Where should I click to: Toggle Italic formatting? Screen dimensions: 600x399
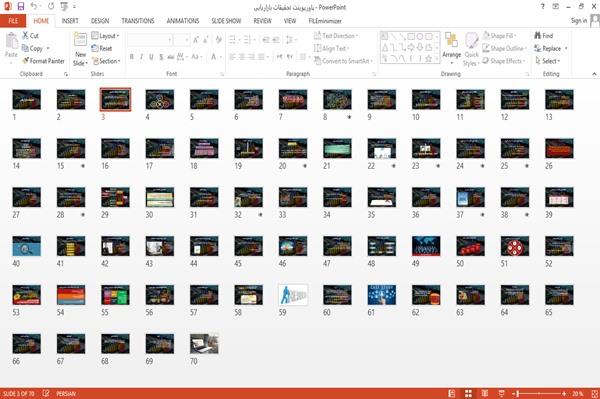tap(141, 57)
